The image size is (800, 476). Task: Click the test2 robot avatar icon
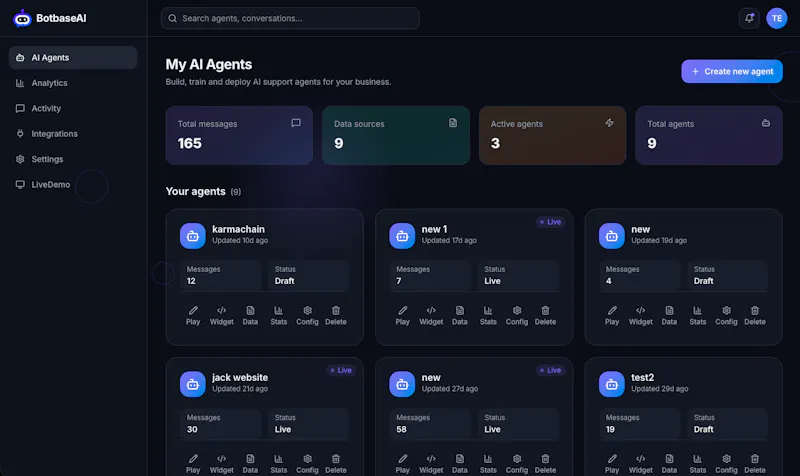click(x=612, y=384)
